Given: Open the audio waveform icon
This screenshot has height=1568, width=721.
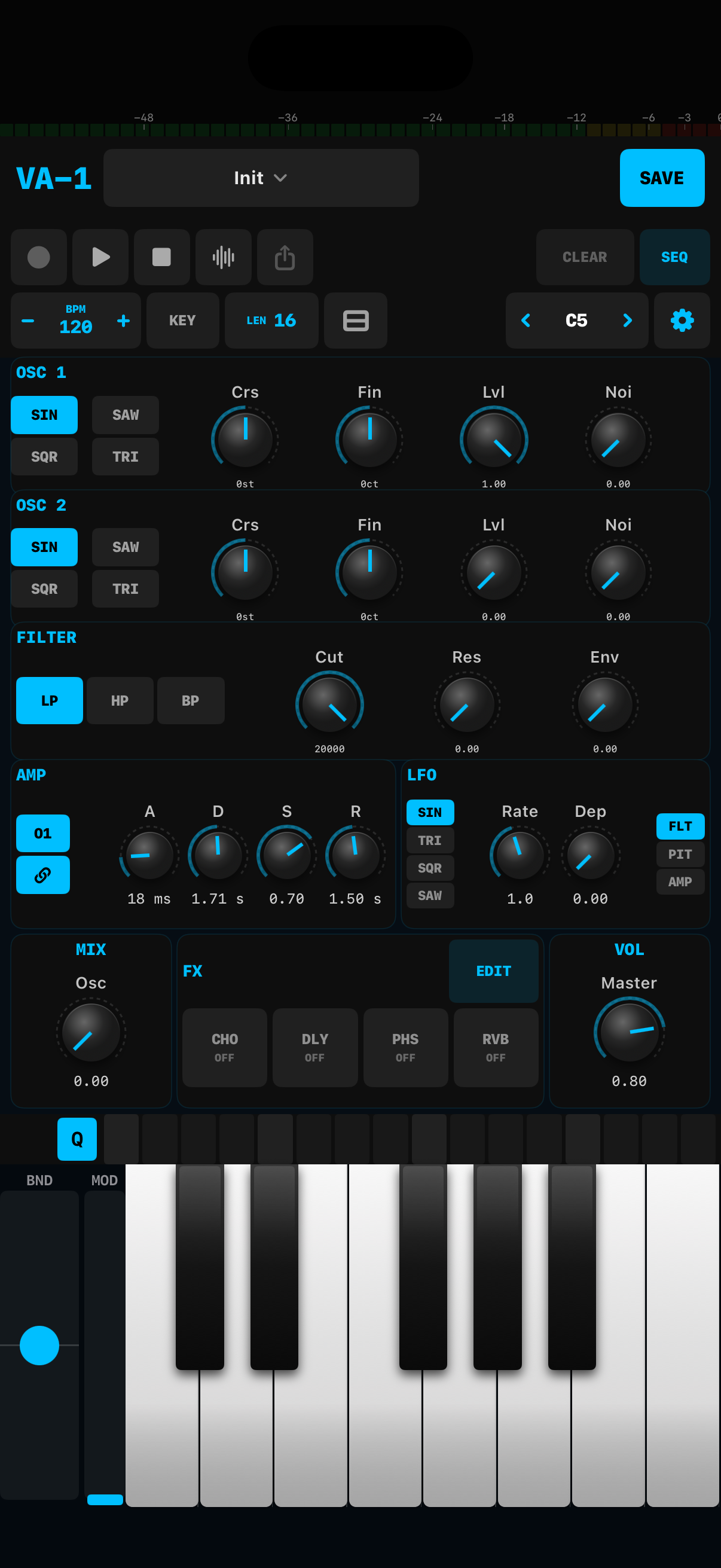Looking at the screenshot, I should 224,257.
